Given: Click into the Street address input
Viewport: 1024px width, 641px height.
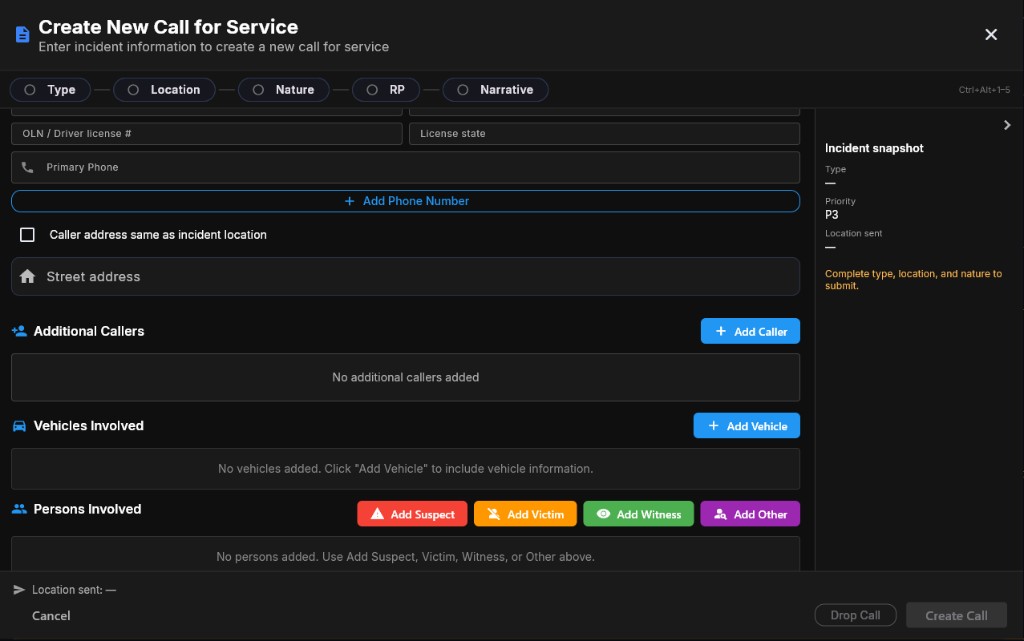Looking at the screenshot, I should (x=406, y=276).
